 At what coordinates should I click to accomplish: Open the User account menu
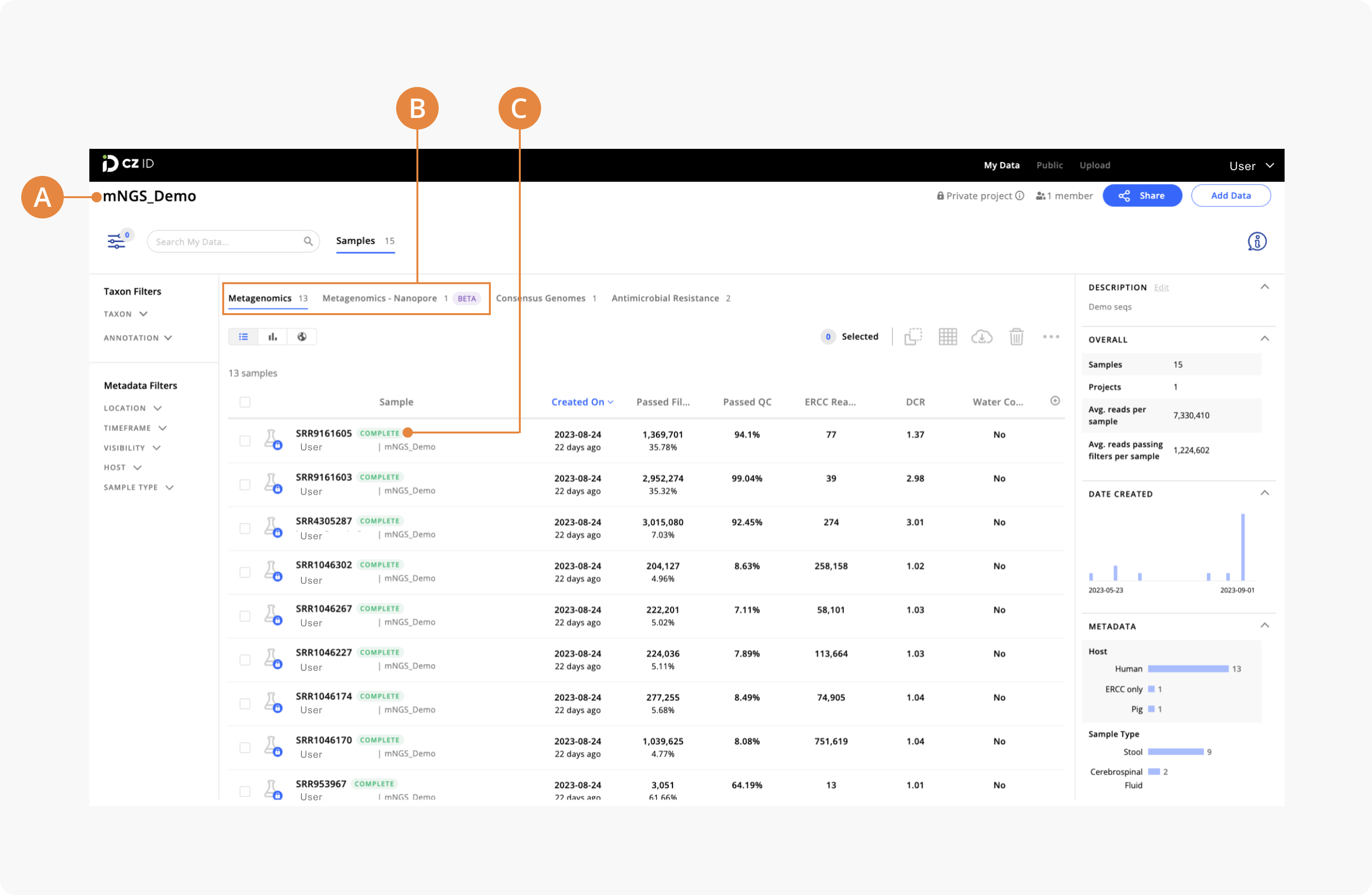click(1251, 166)
